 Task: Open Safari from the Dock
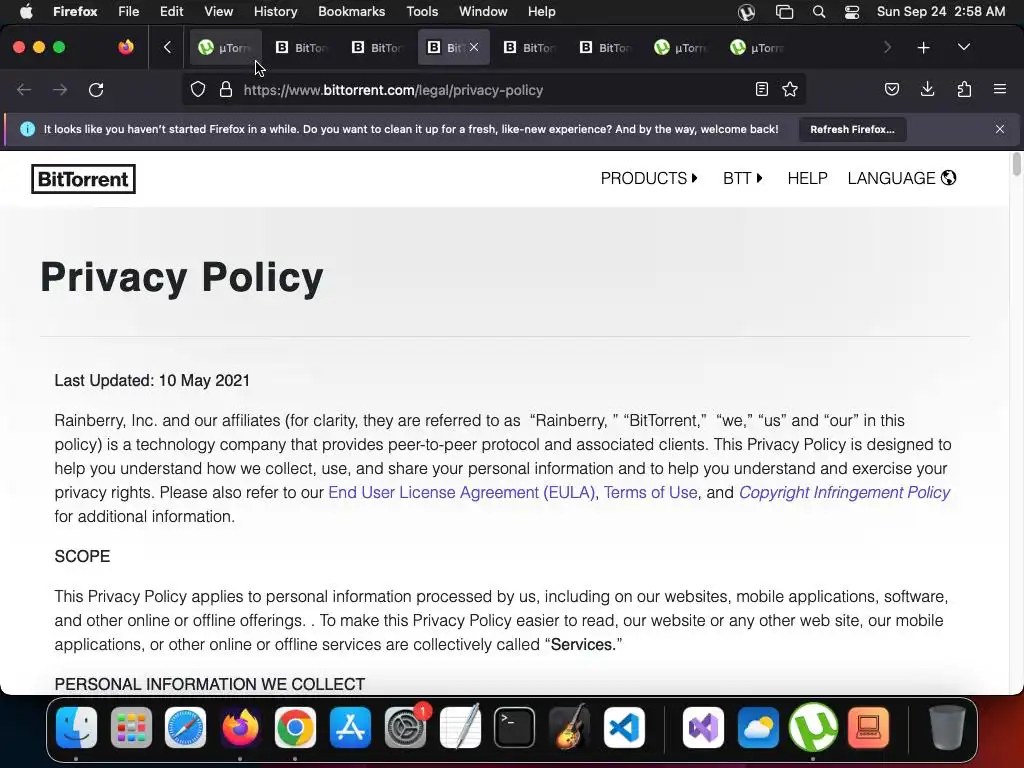(x=185, y=728)
